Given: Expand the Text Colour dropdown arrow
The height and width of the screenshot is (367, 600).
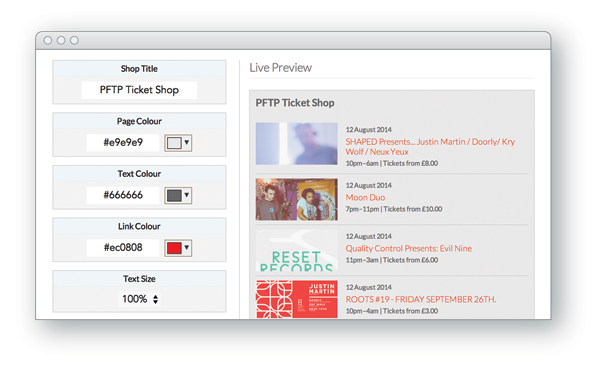Looking at the screenshot, I should pyautogui.click(x=186, y=195).
